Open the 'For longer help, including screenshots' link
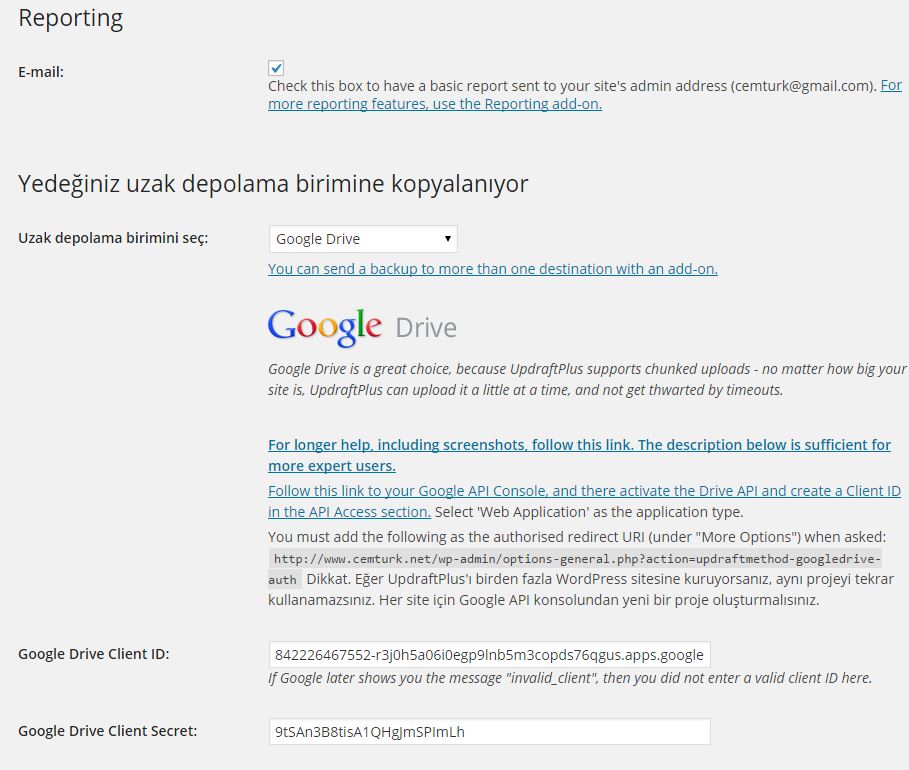The image size is (909, 770). (579, 455)
